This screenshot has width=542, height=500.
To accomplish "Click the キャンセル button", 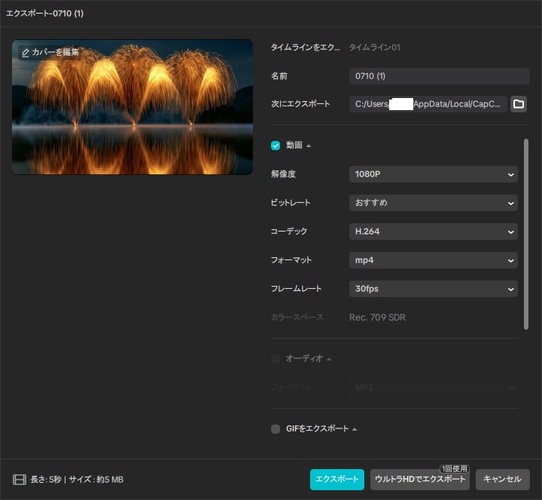I will (x=502, y=479).
